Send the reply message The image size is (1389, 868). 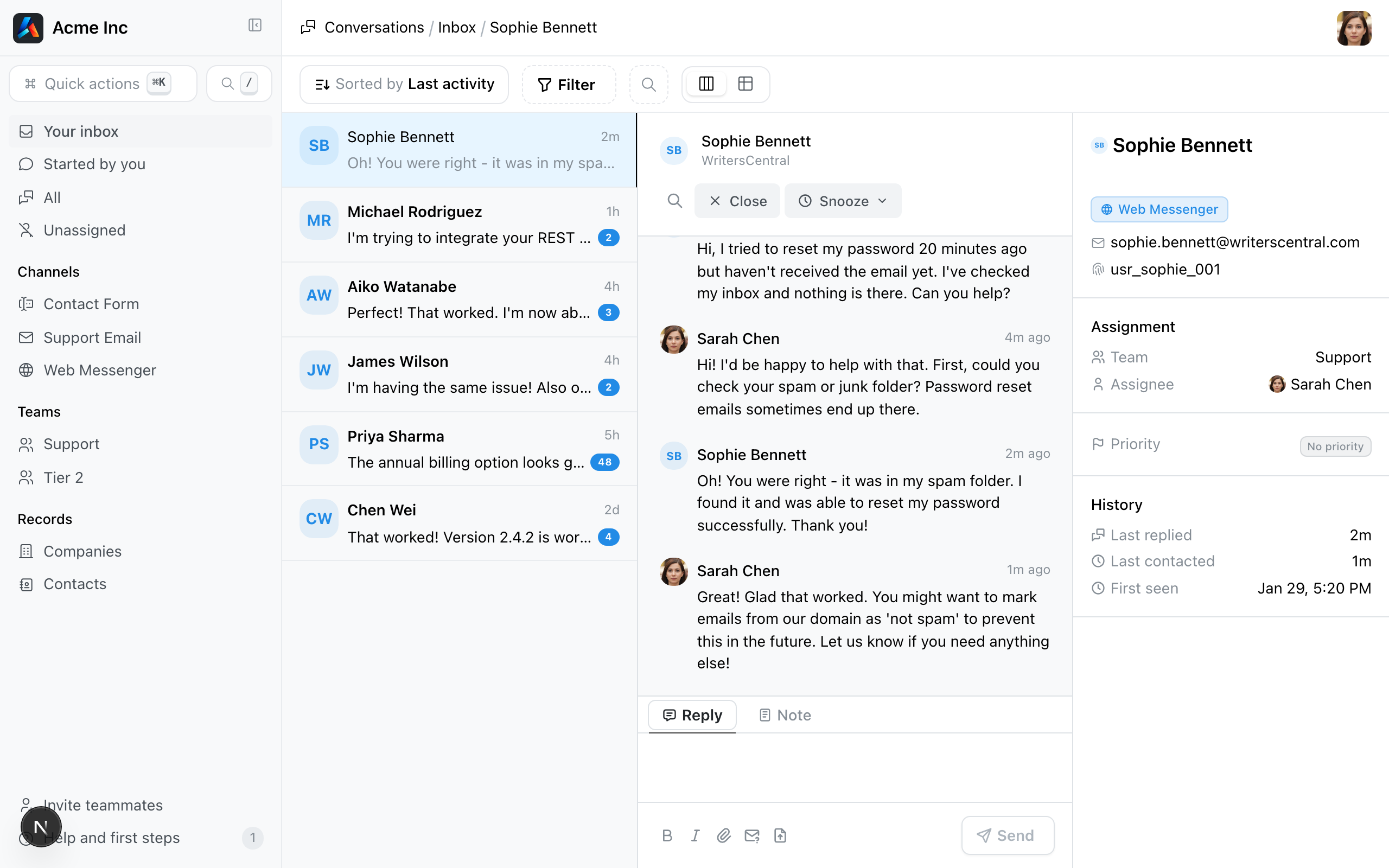click(x=1008, y=835)
